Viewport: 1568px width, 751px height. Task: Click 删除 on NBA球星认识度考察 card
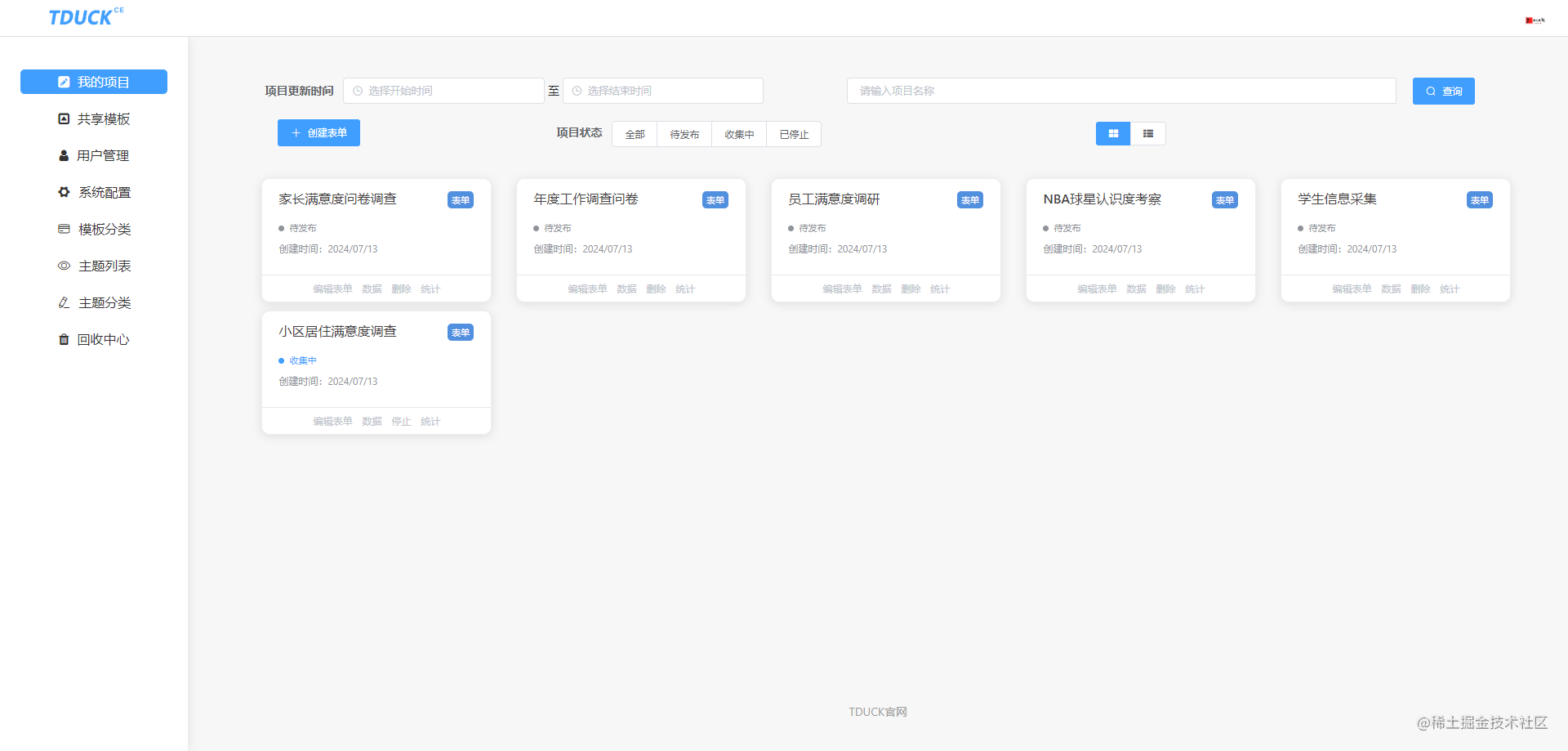coord(1165,288)
